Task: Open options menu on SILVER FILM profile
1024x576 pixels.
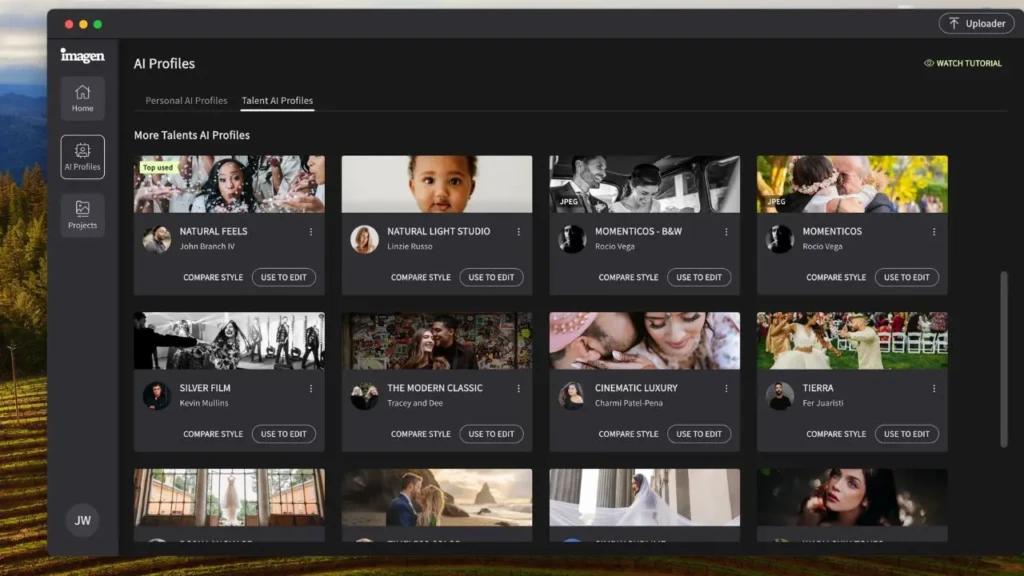Action: [x=311, y=388]
